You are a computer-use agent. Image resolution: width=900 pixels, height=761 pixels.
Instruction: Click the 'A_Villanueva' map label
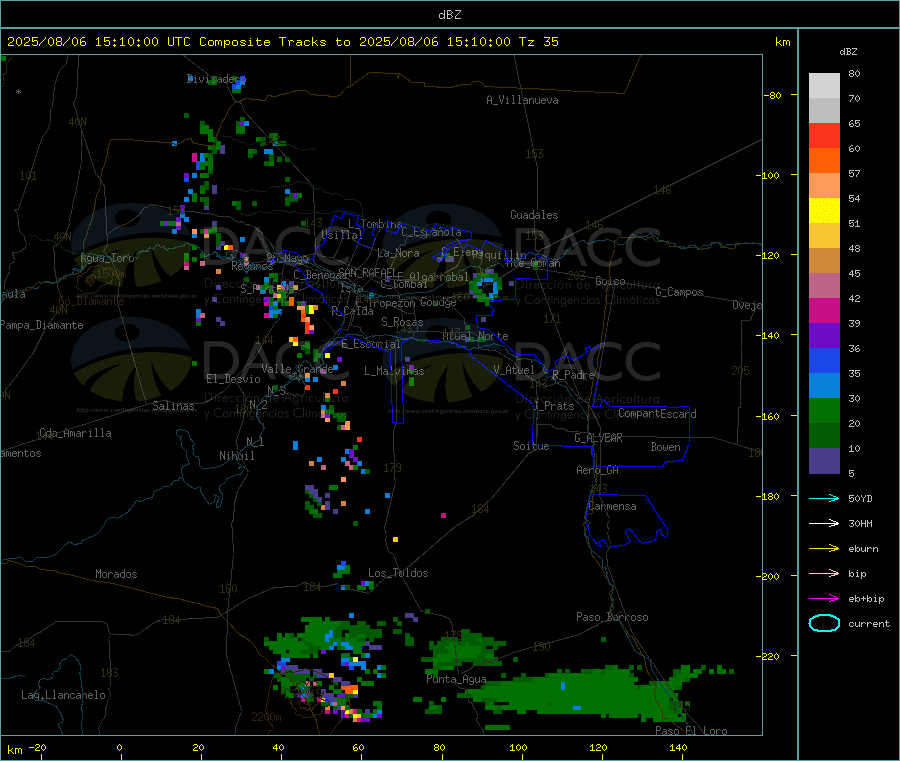coord(522,100)
